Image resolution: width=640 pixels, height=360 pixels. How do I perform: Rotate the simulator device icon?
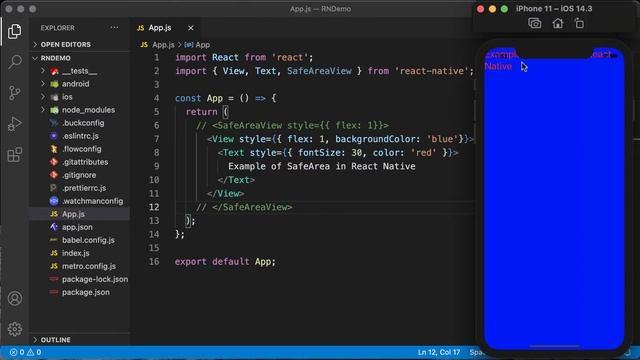[x=579, y=23]
